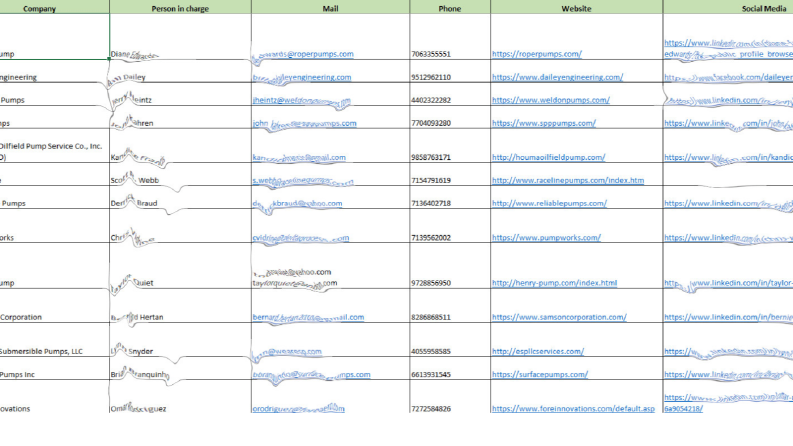Open the weldonpumps.com website link
793x446 pixels.
coord(551,100)
